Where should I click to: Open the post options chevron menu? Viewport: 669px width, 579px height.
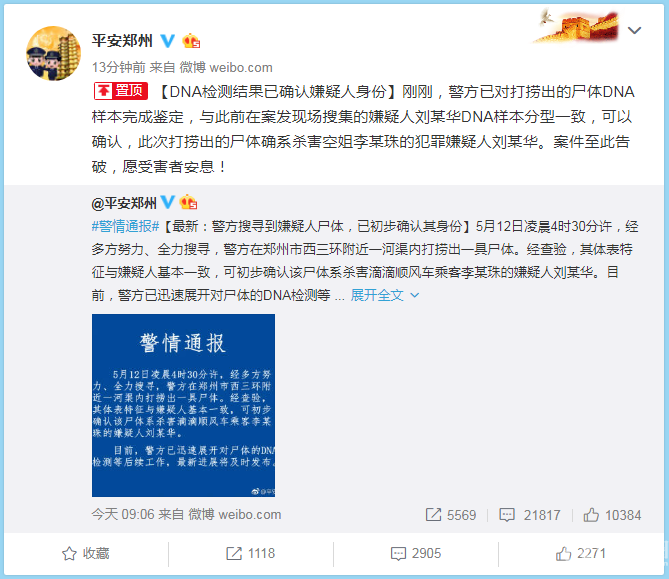click(x=634, y=30)
